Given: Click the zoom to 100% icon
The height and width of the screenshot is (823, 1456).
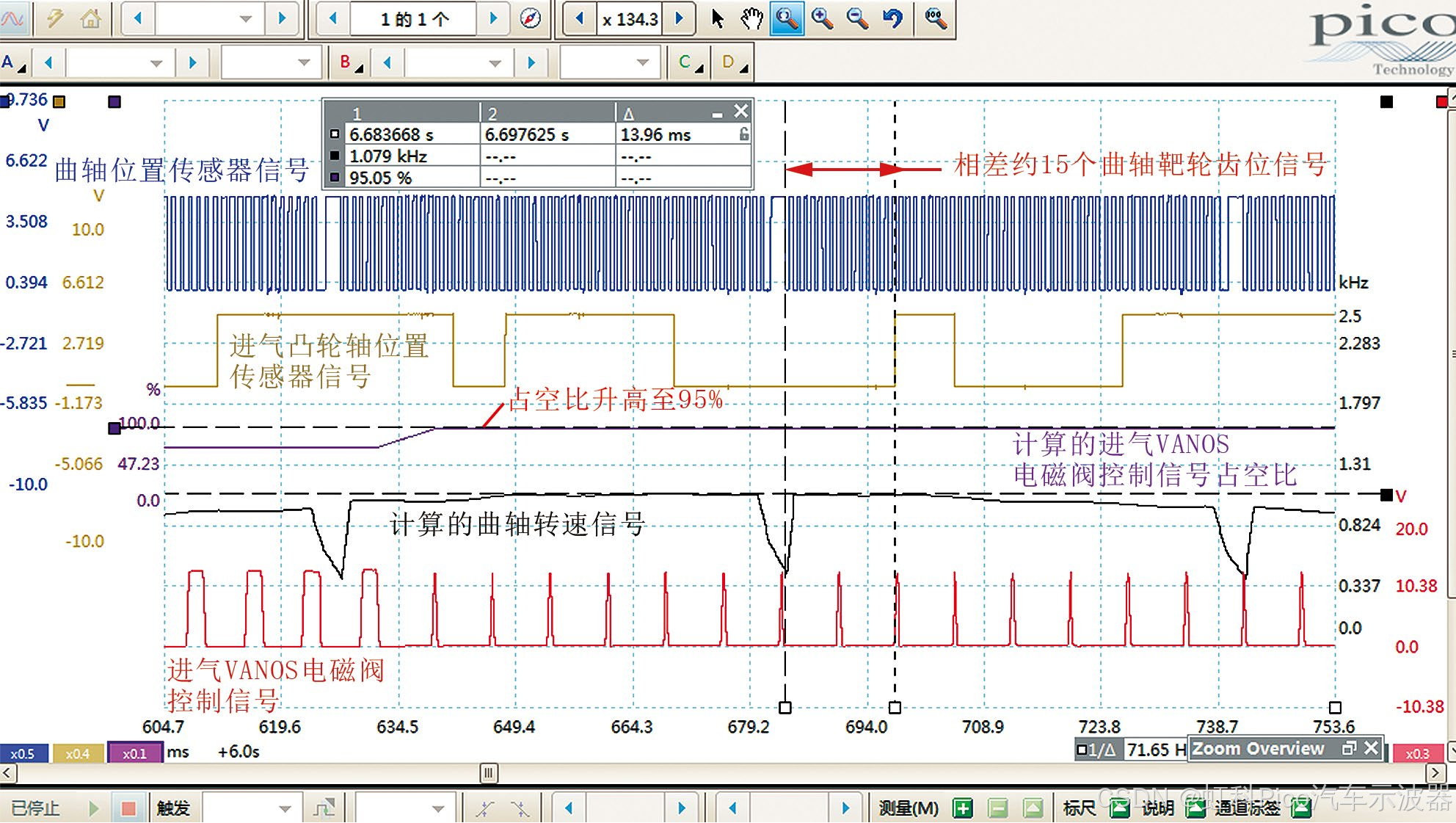Looking at the screenshot, I should (x=935, y=18).
